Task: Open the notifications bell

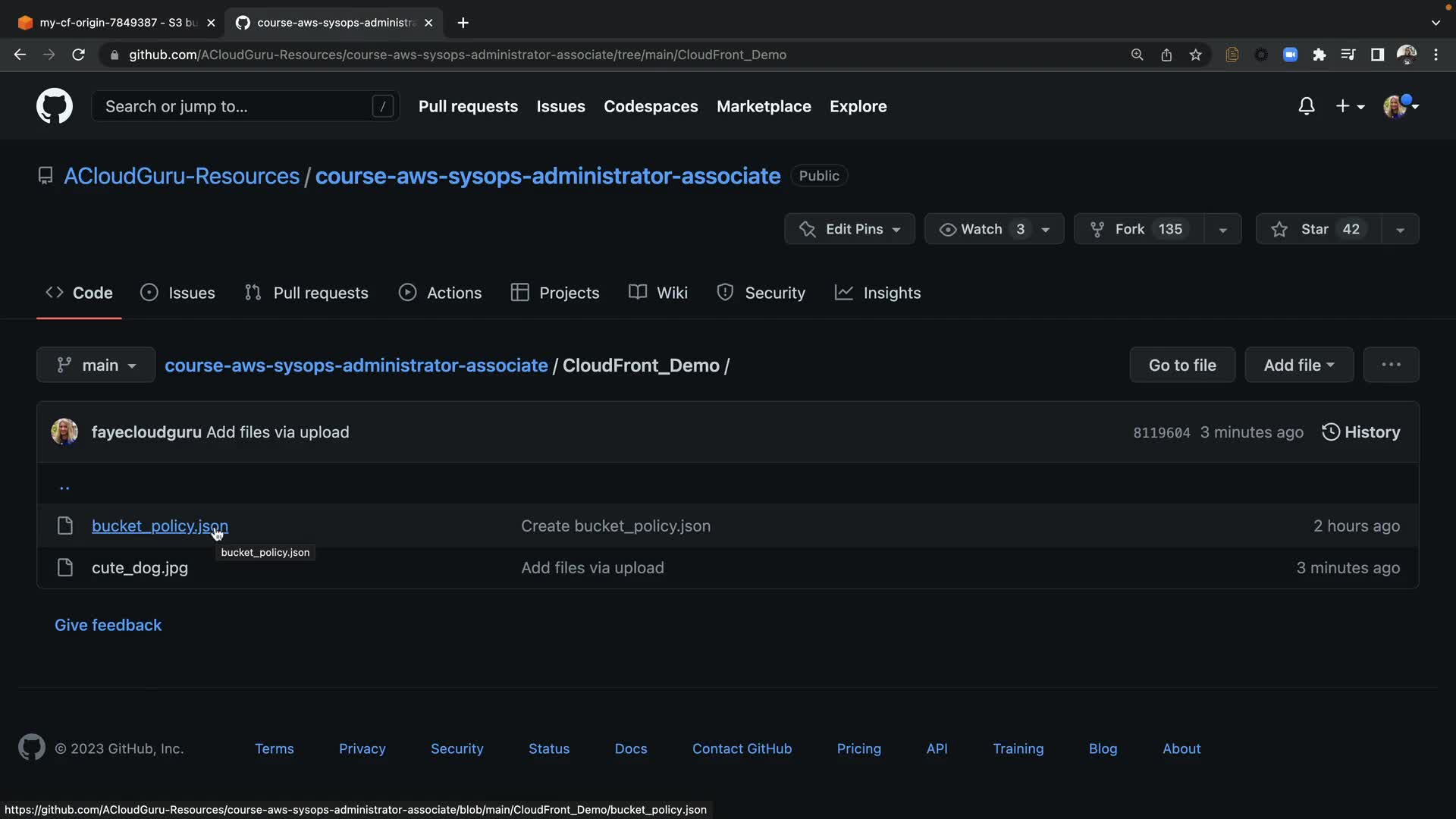Action: tap(1306, 106)
